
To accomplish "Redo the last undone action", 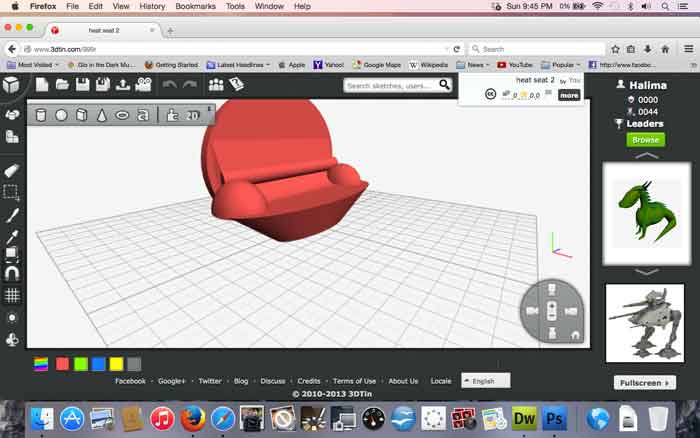I will coord(190,84).
